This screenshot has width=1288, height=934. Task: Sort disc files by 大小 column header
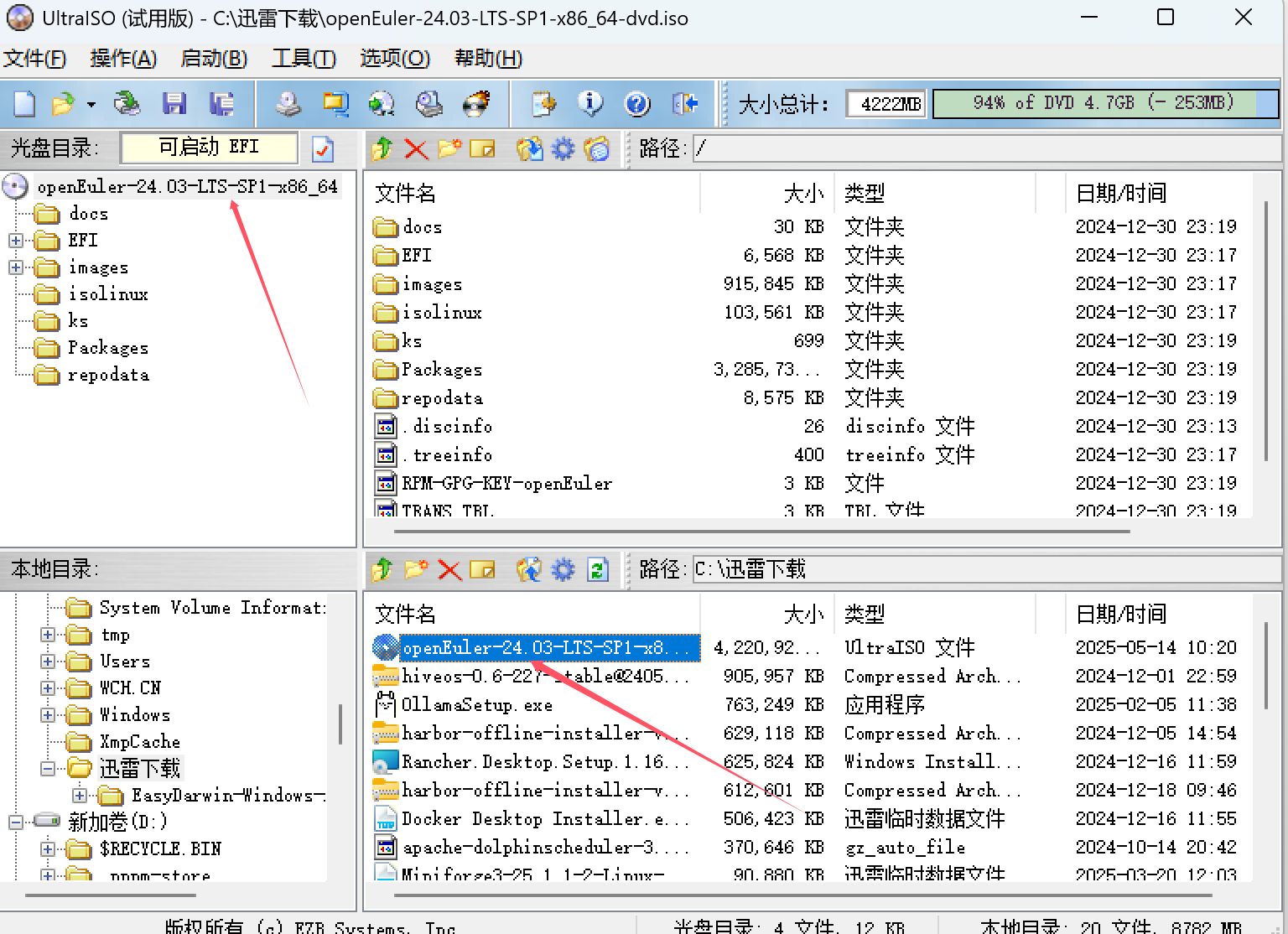tap(767, 193)
